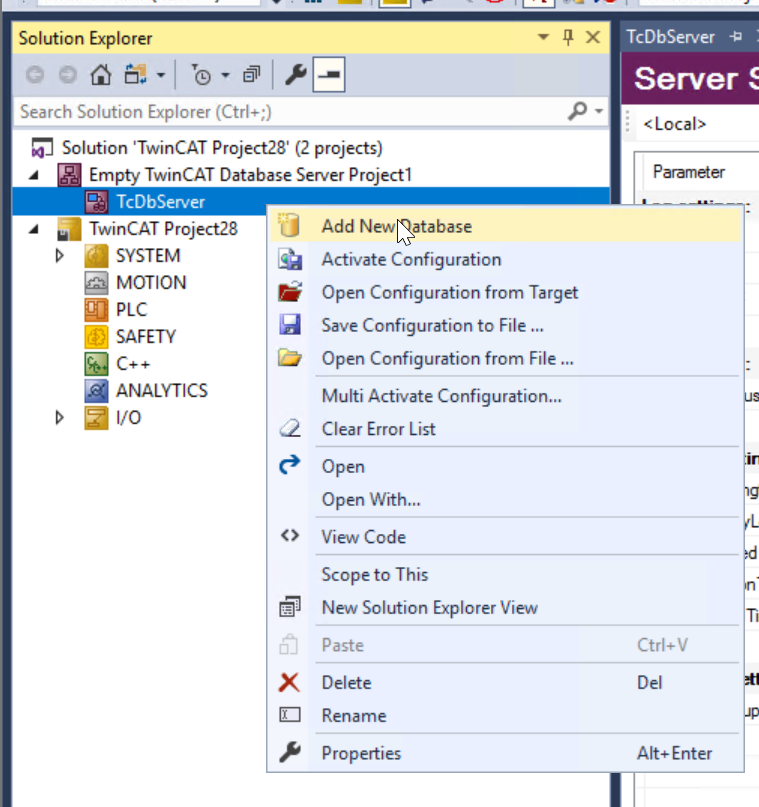Click the Switch Views toolbar icon
This screenshot has width=759, height=807.
[135, 75]
